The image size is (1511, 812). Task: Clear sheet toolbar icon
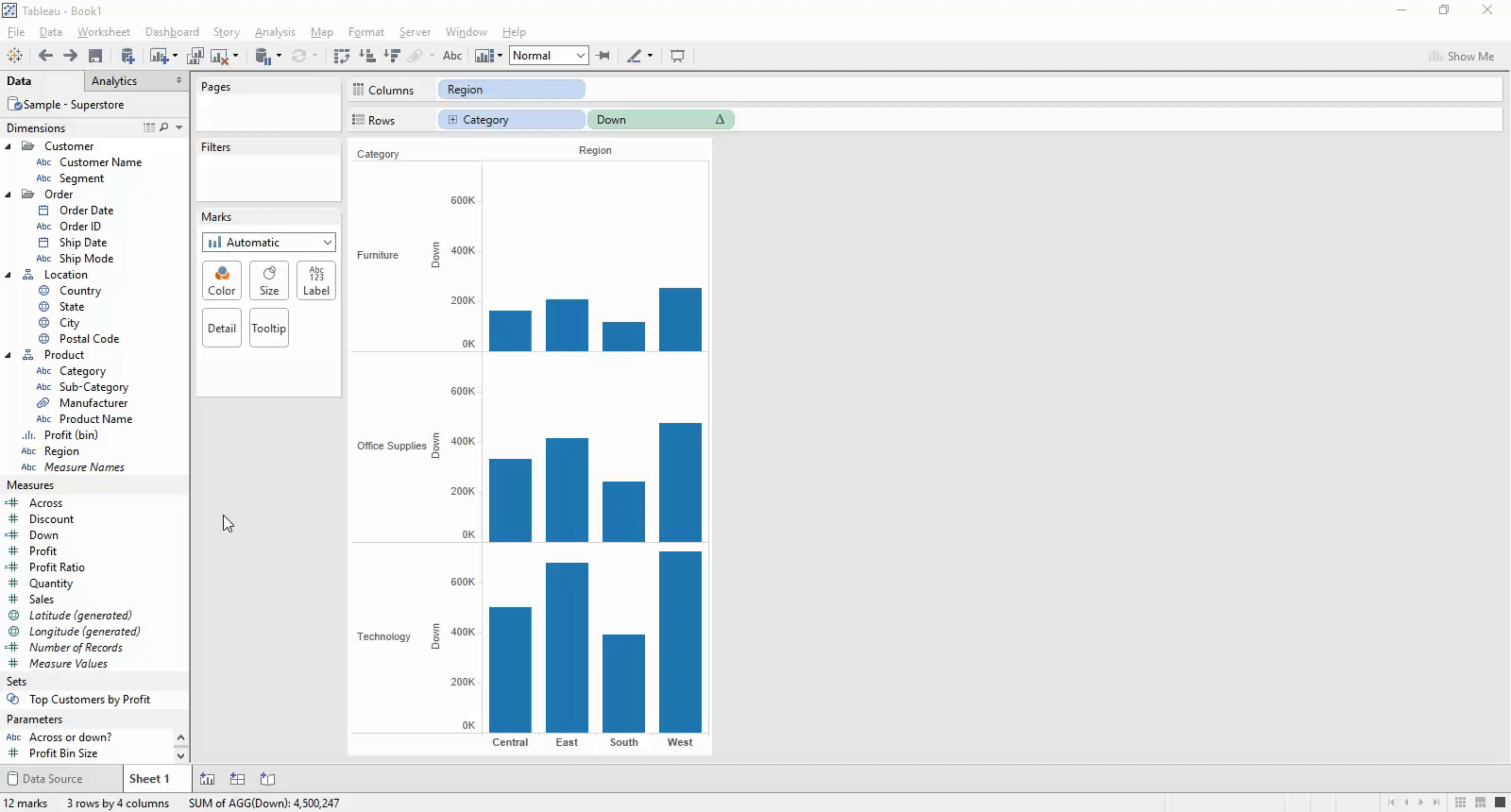220,56
